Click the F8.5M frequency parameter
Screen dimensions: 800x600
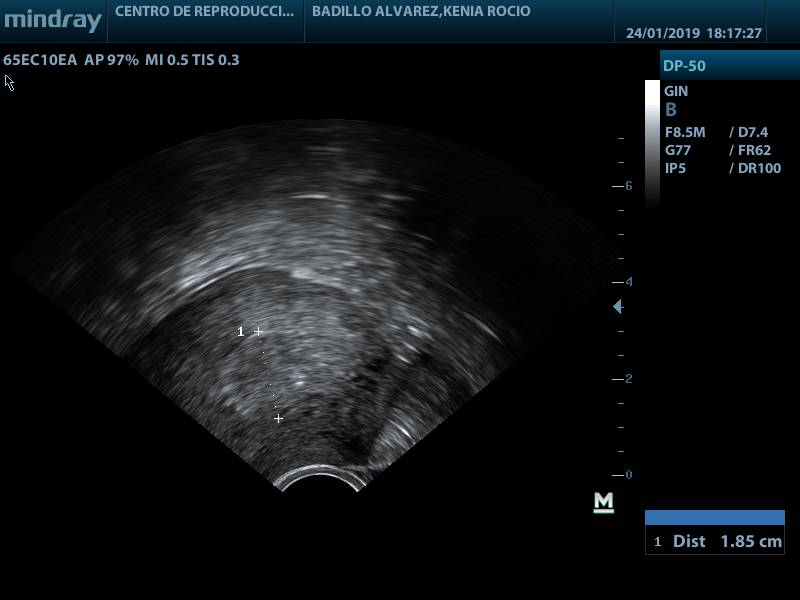click(685, 132)
